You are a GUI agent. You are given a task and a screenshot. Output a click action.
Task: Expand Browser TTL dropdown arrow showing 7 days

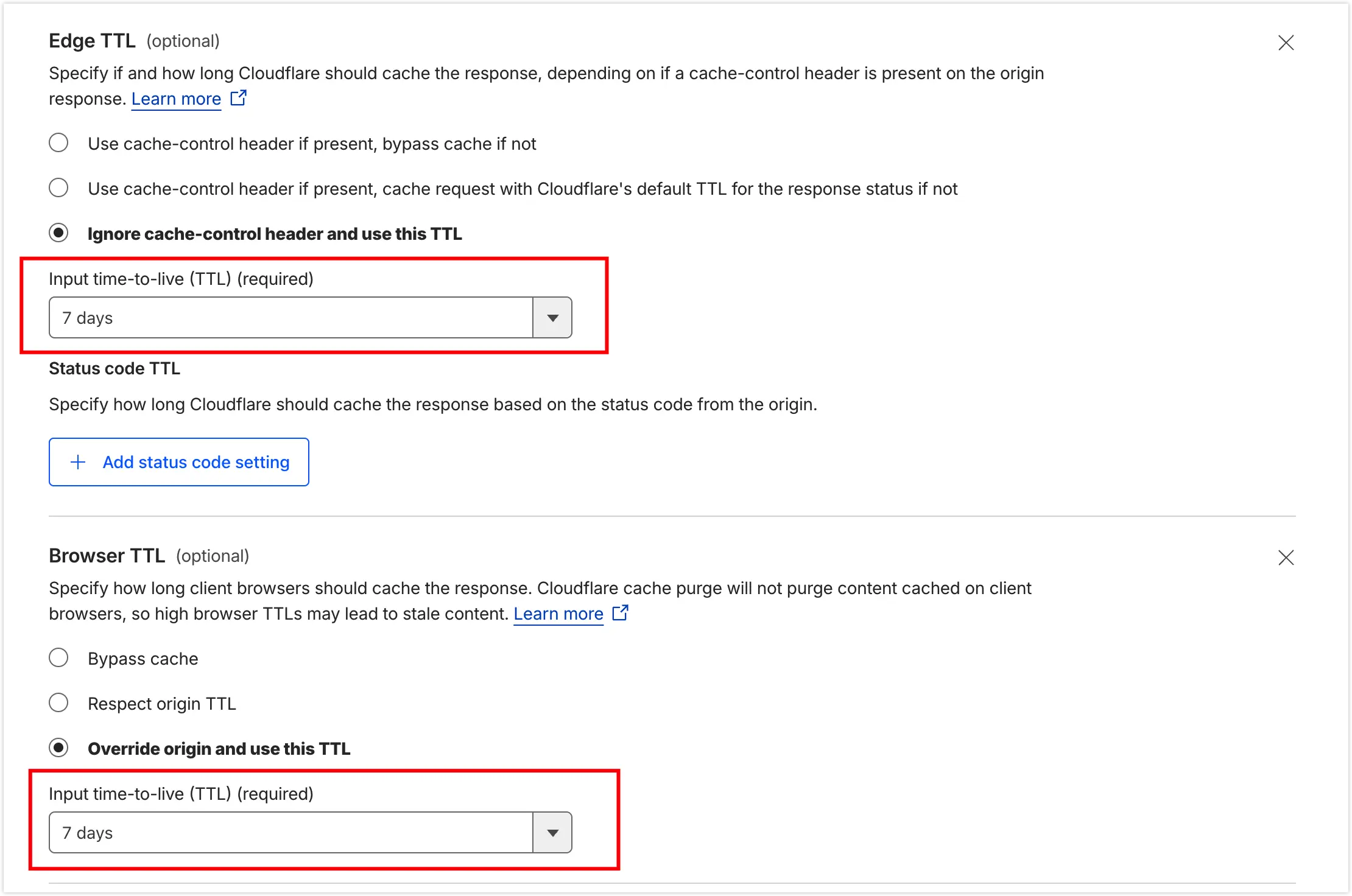coord(552,833)
